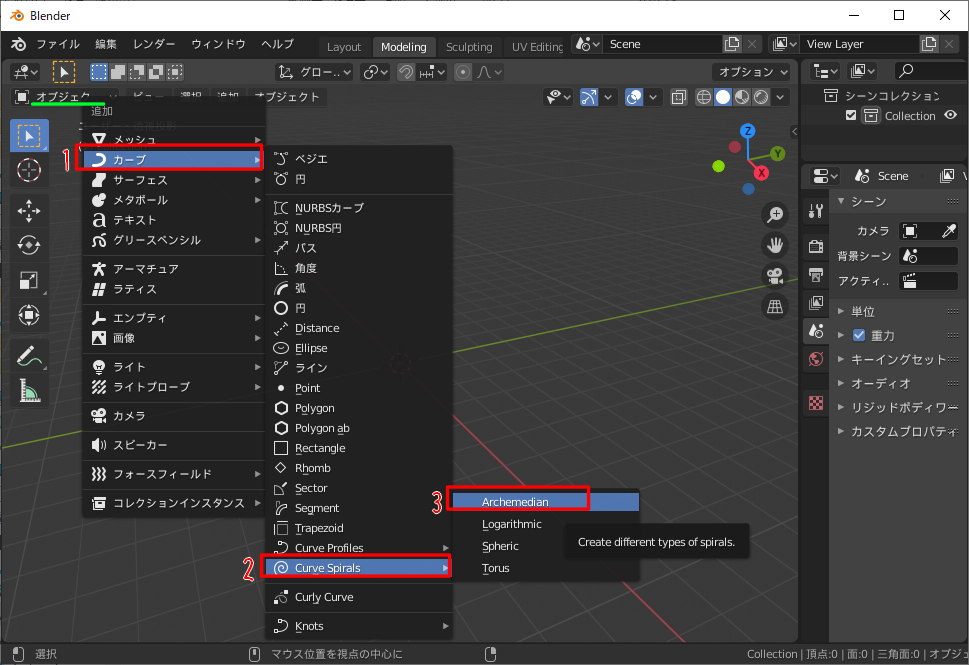
Task: Switch to wireframe shading mode
Action: pyautogui.click(x=703, y=97)
